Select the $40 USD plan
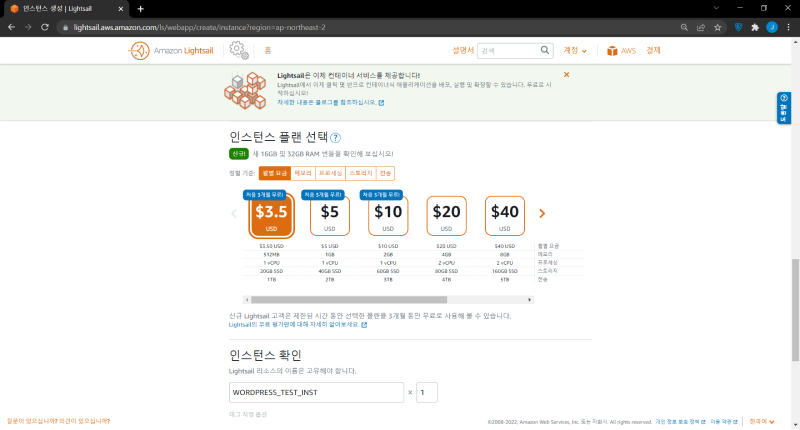 (x=505, y=216)
